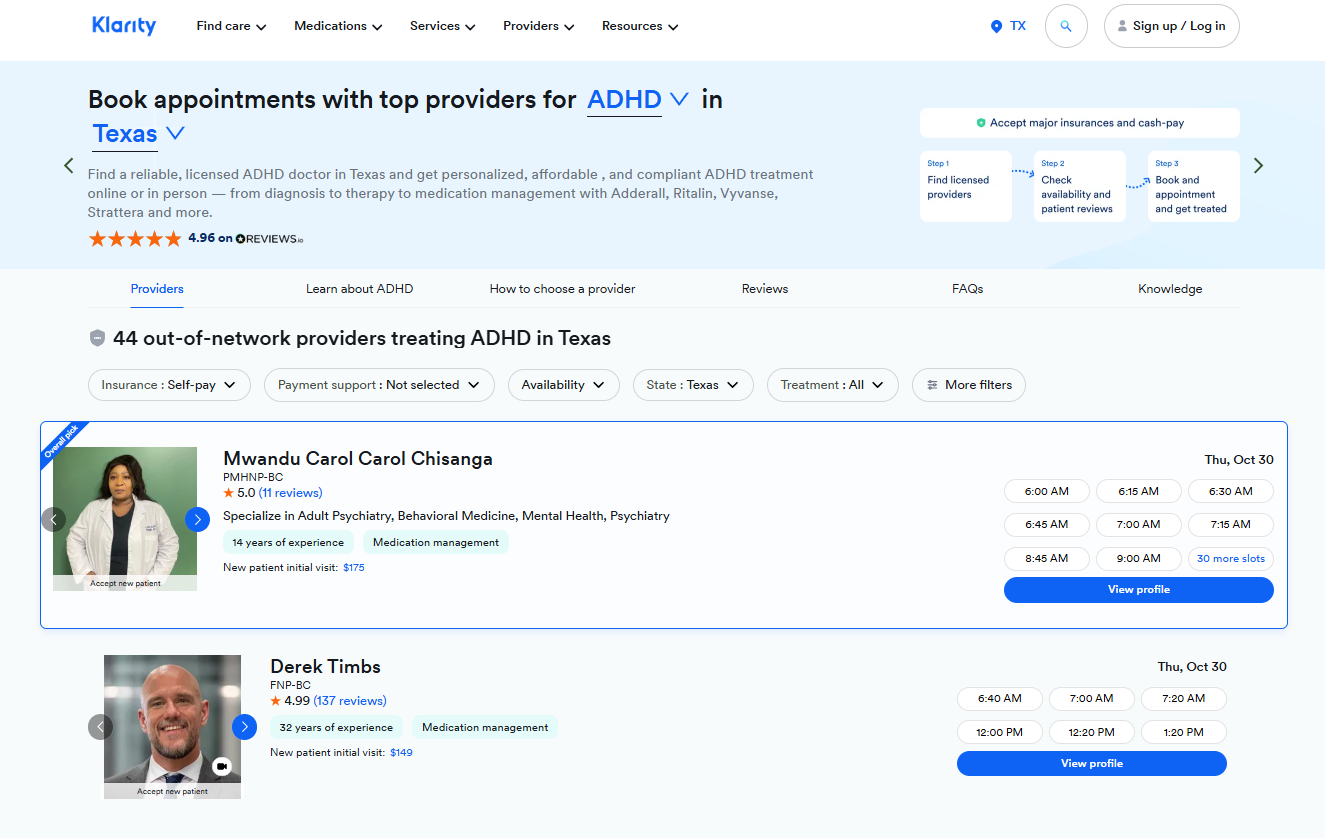Select Mwandu's 6:30 AM slot
This screenshot has height=838, width=1325.
point(1231,492)
